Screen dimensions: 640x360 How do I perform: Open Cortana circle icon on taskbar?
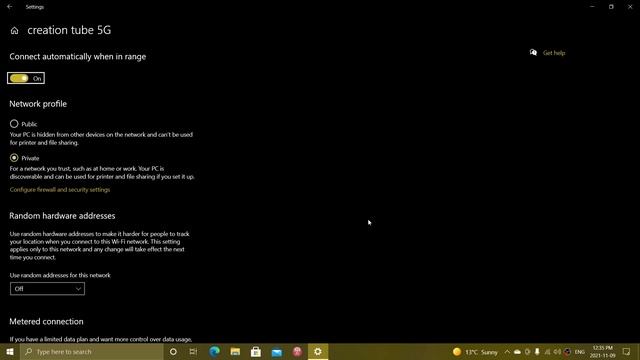point(173,351)
